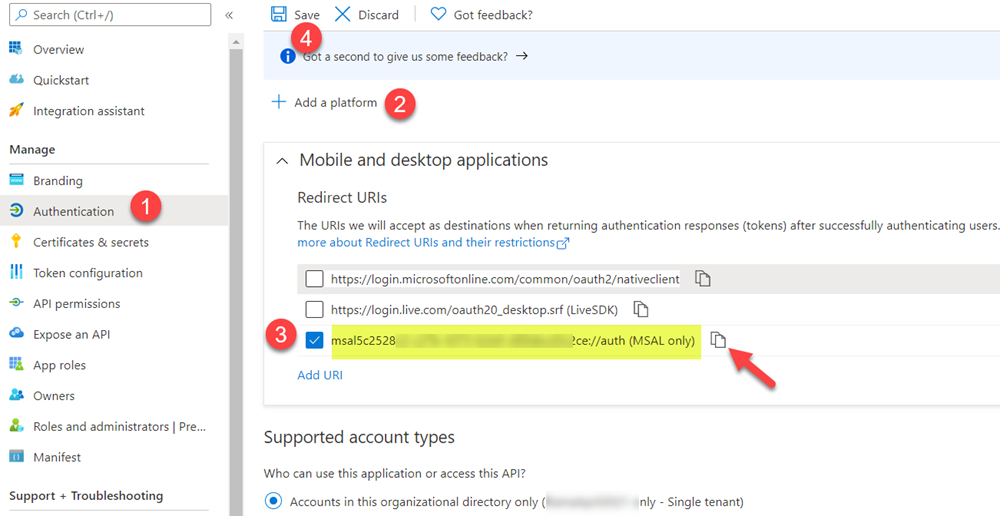Screen dimensions: 1000x516
Task: Click Got a second feedback banner text
Action: pos(406,56)
